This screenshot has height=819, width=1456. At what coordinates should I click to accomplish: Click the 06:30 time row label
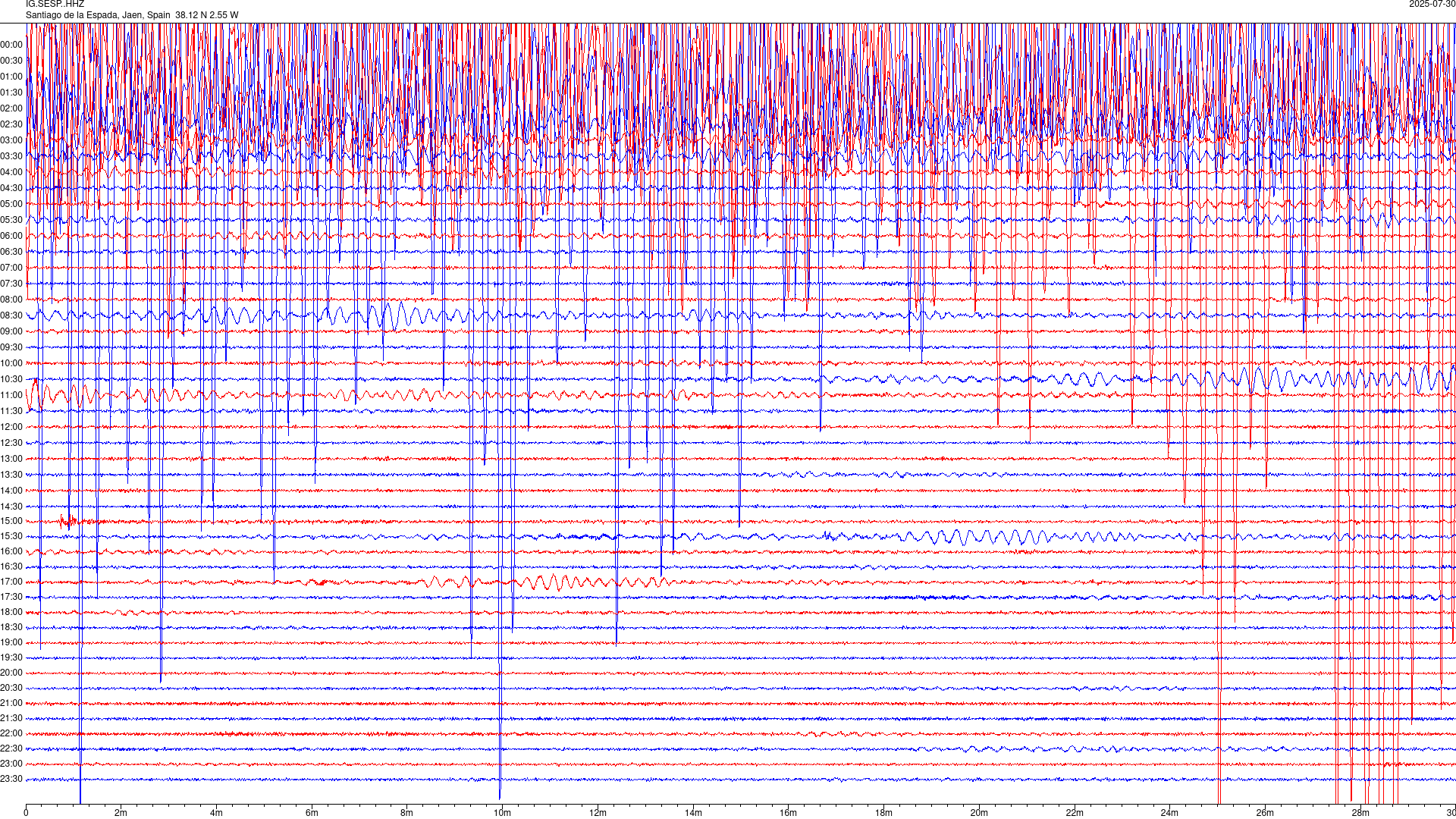(x=11, y=252)
